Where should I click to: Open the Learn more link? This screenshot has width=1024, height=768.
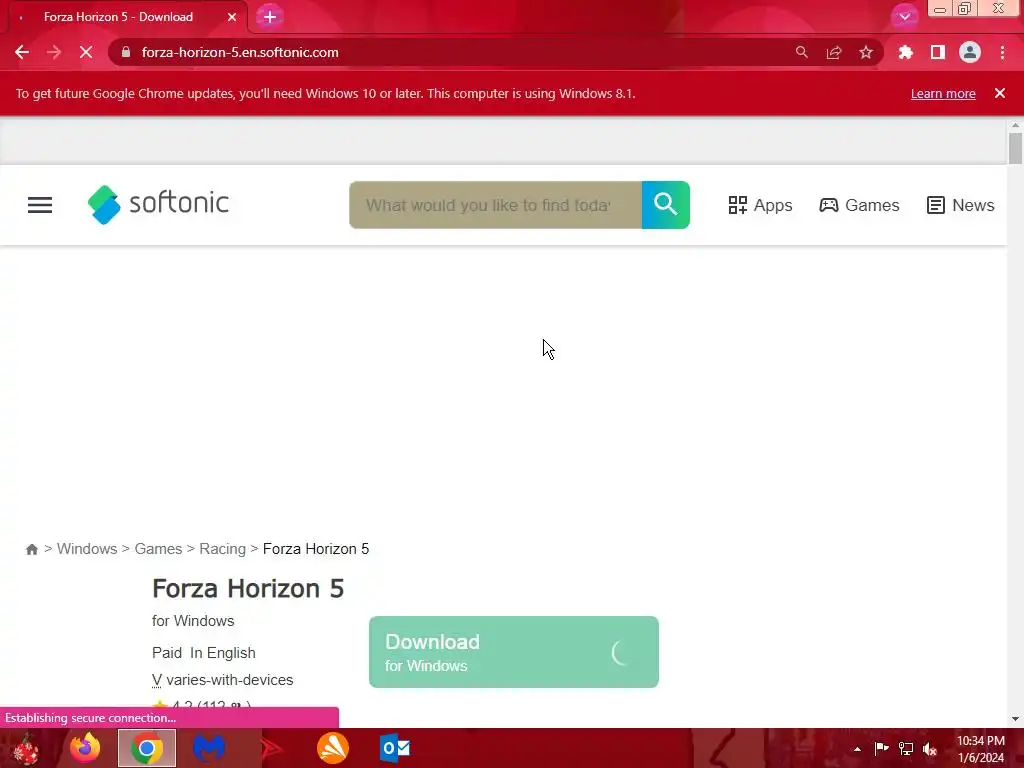(x=943, y=93)
